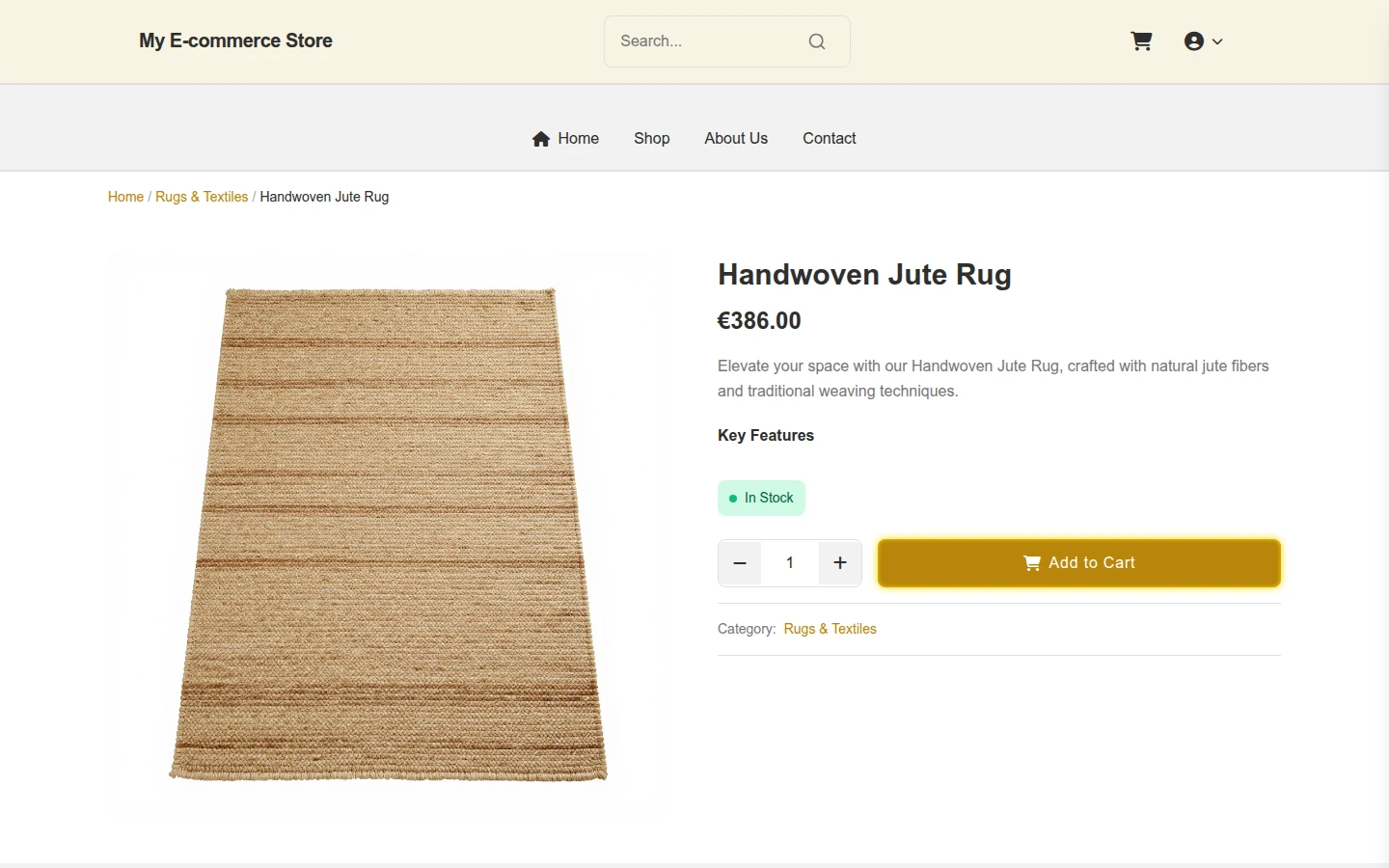Open the About Us page
This screenshot has width=1389, height=868.
[x=736, y=139]
